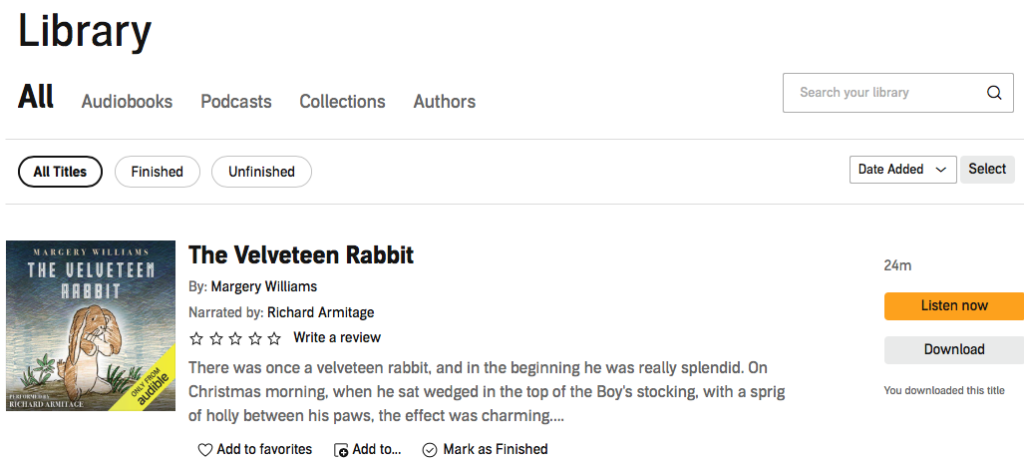1024x468 pixels.
Task: Rate the audiobook four stars
Action: pyautogui.click(x=255, y=338)
